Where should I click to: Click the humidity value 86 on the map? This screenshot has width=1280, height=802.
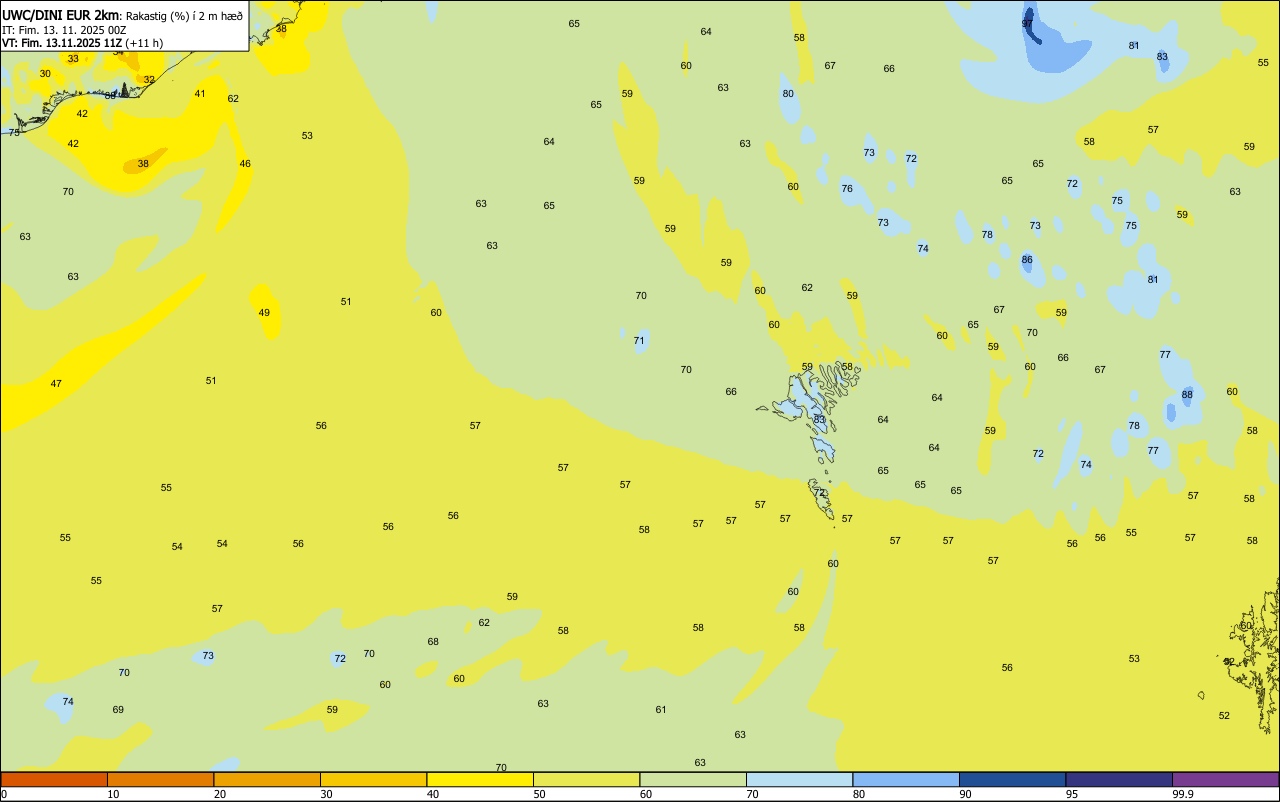1027,260
